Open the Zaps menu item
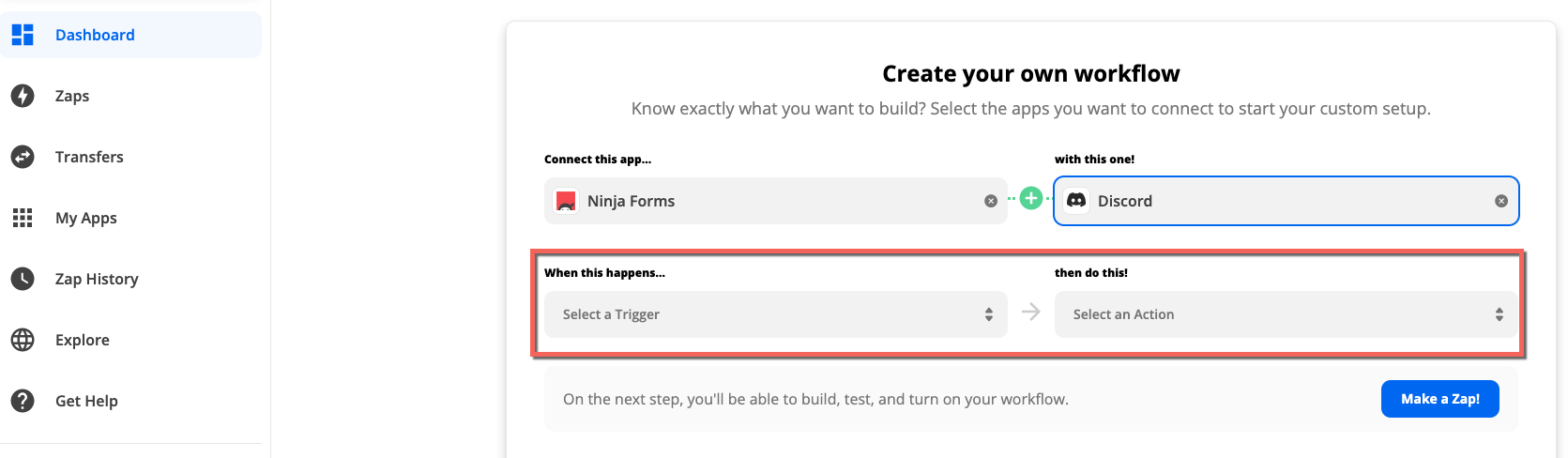This screenshot has height=458, width=1568. 72,96
